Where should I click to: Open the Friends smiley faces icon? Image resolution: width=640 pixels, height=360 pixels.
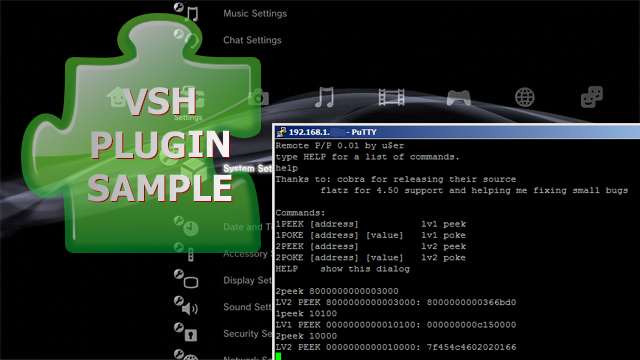(591, 97)
